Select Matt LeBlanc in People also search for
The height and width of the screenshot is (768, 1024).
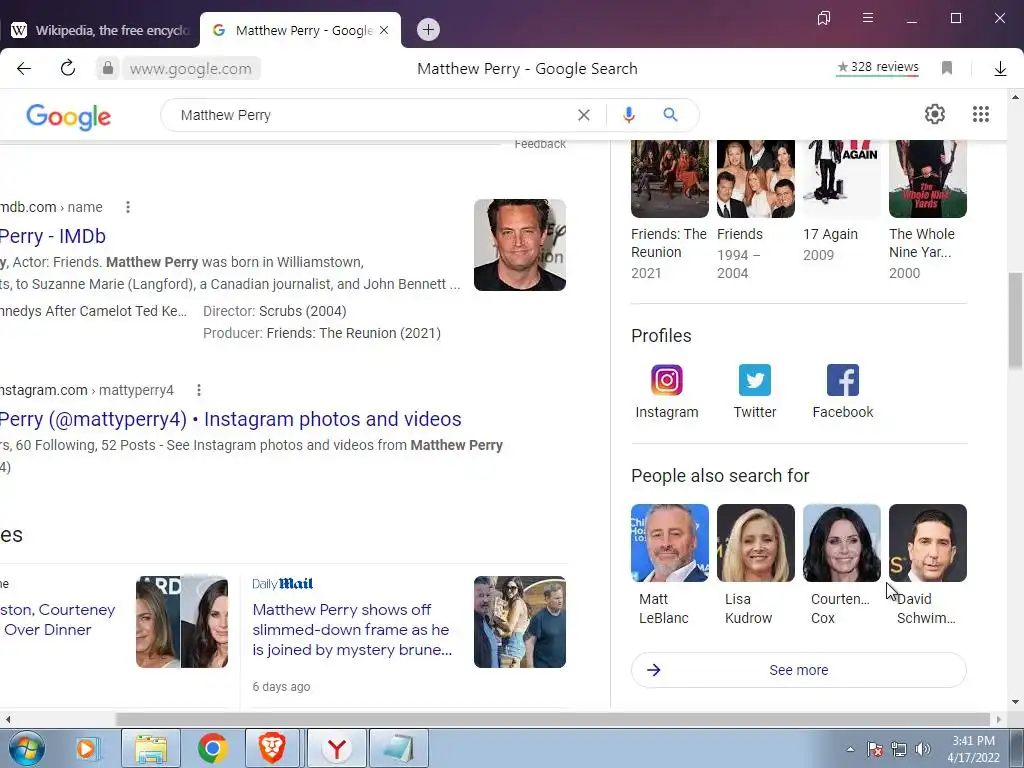(x=669, y=565)
